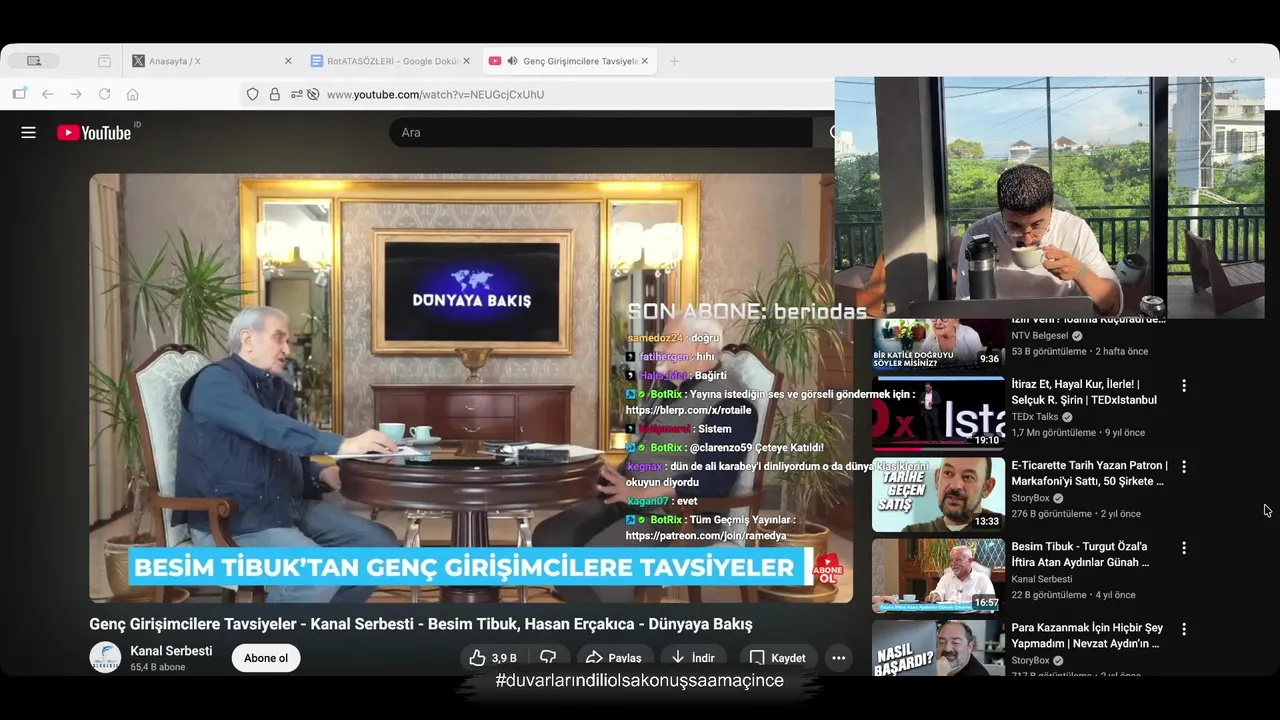The image size is (1280, 720).
Task: Close the Anasayfa / X tab
Action: tap(288, 61)
